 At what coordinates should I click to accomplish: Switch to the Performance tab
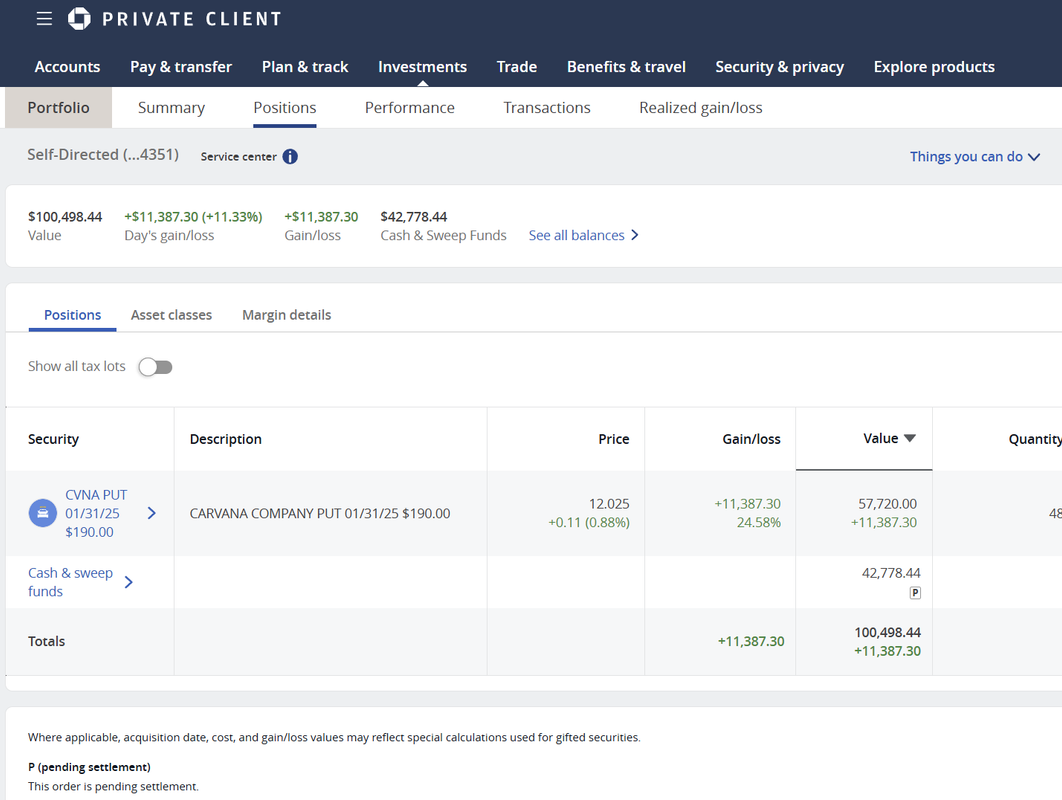click(410, 108)
